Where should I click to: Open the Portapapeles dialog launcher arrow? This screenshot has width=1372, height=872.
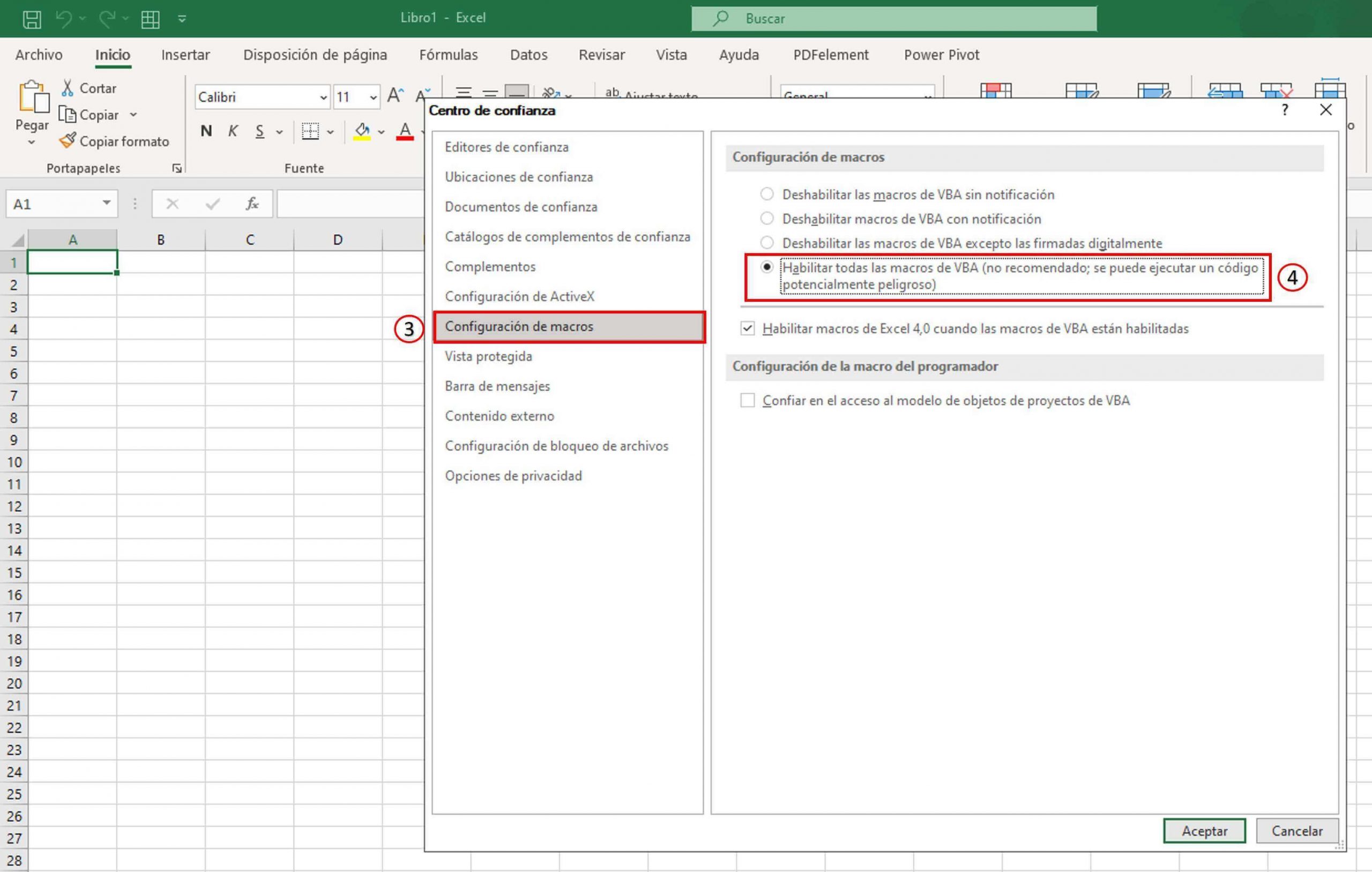pos(177,168)
